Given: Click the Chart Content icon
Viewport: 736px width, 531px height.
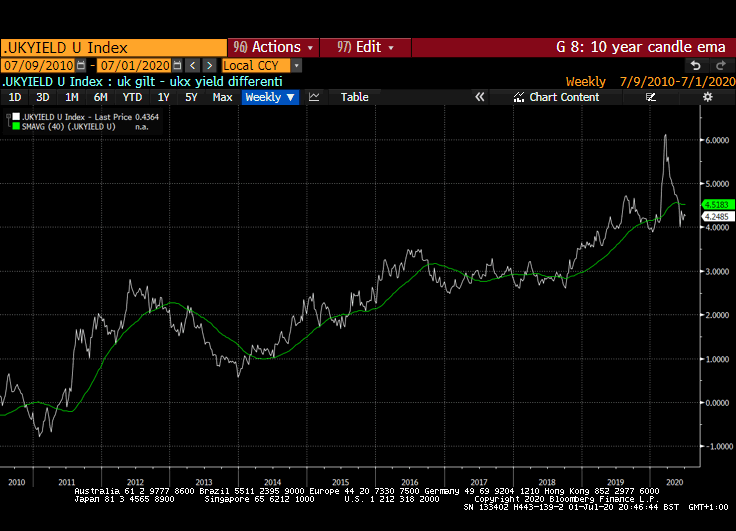Looking at the screenshot, I should click(x=519, y=97).
